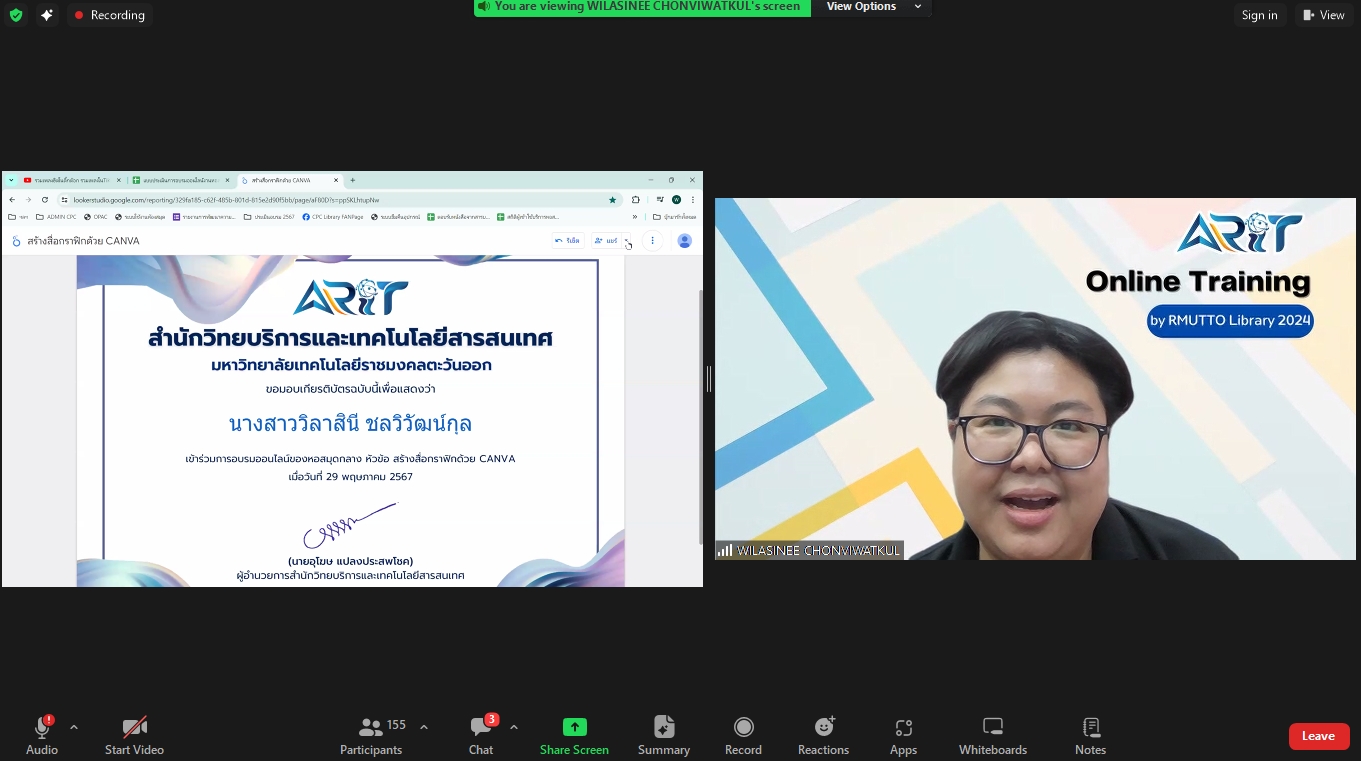Viewport: 1361px width, 761px height.
Task: Show more bookmarks with the chevron
Action: (x=634, y=216)
